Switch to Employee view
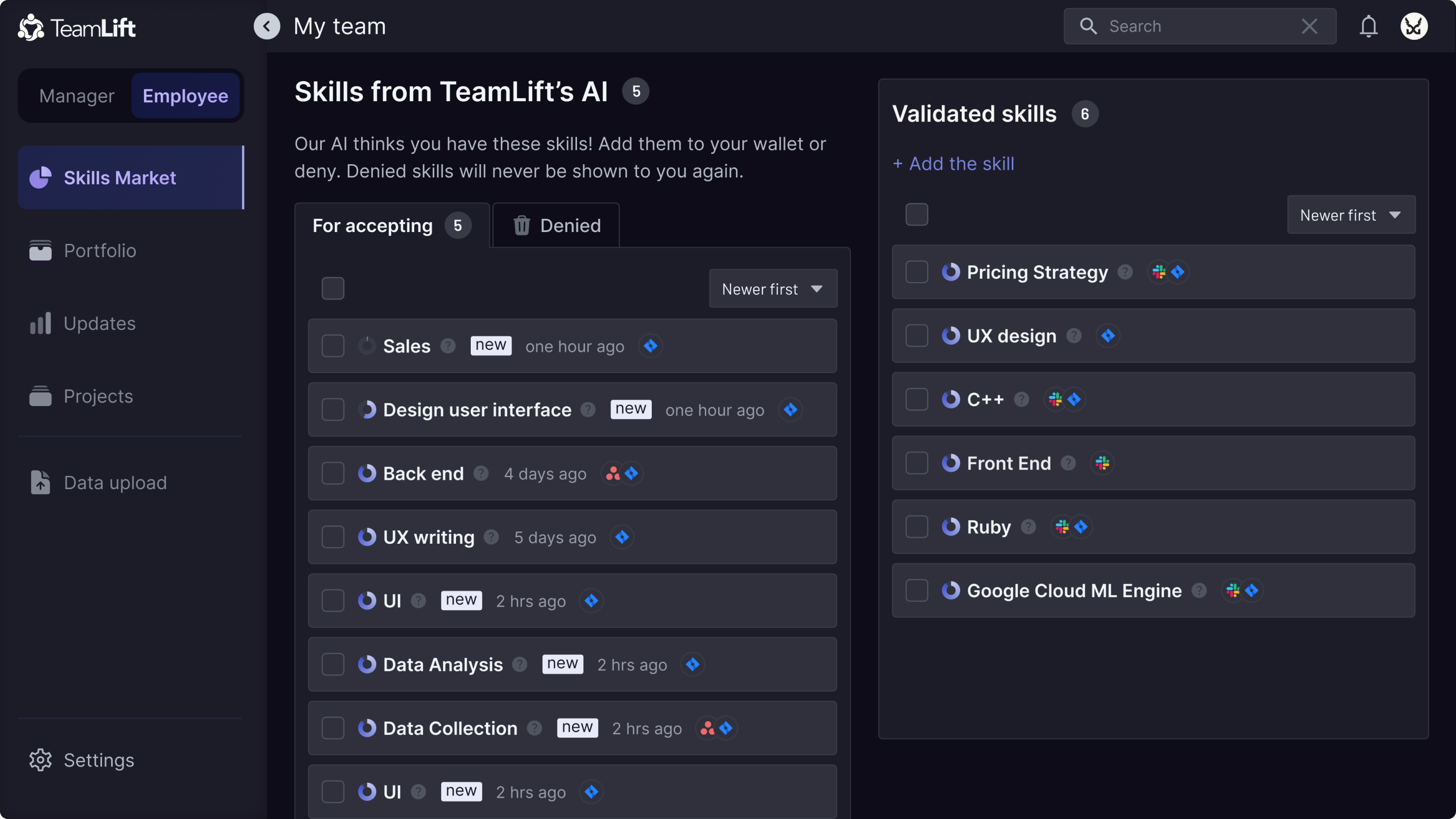The image size is (1456, 819). (x=185, y=95)
